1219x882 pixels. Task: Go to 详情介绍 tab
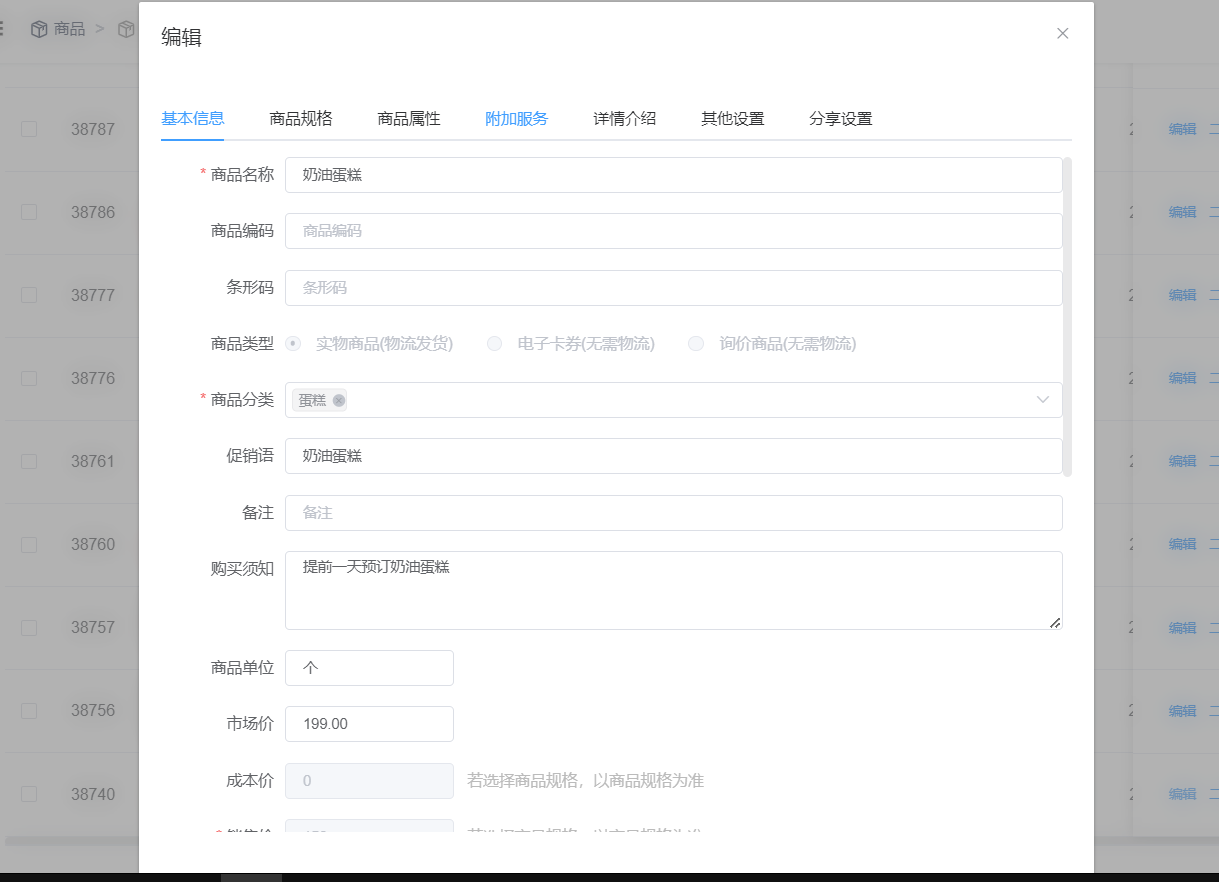(x=625, y=118)
